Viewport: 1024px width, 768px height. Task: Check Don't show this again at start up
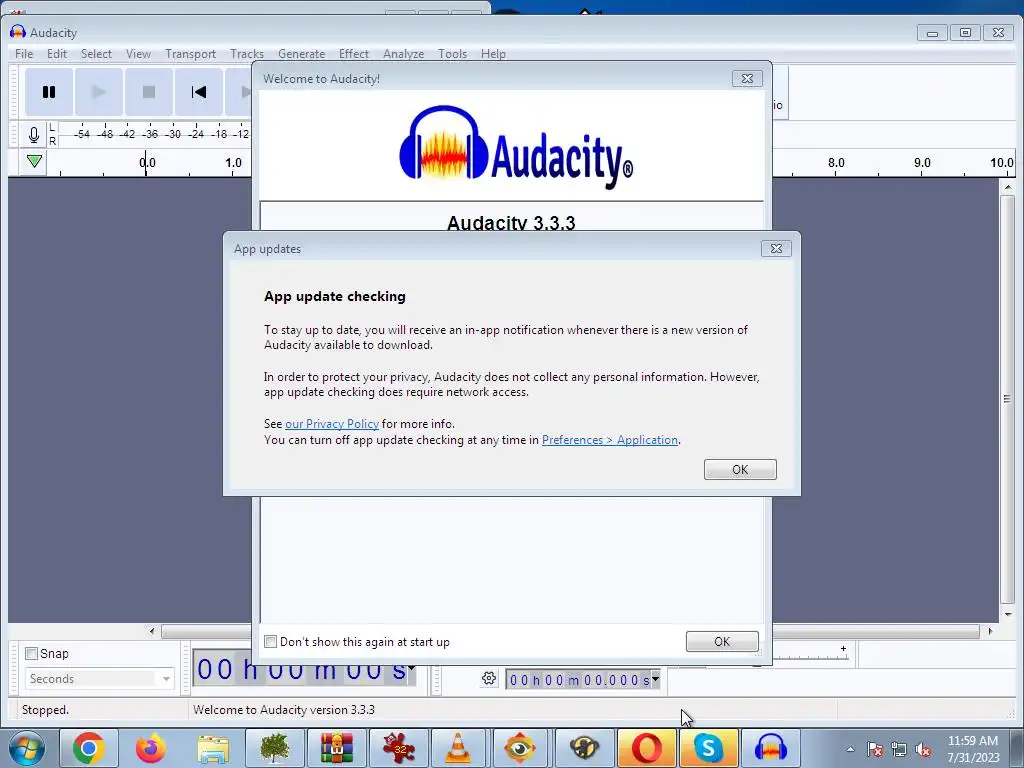[270, 641]
